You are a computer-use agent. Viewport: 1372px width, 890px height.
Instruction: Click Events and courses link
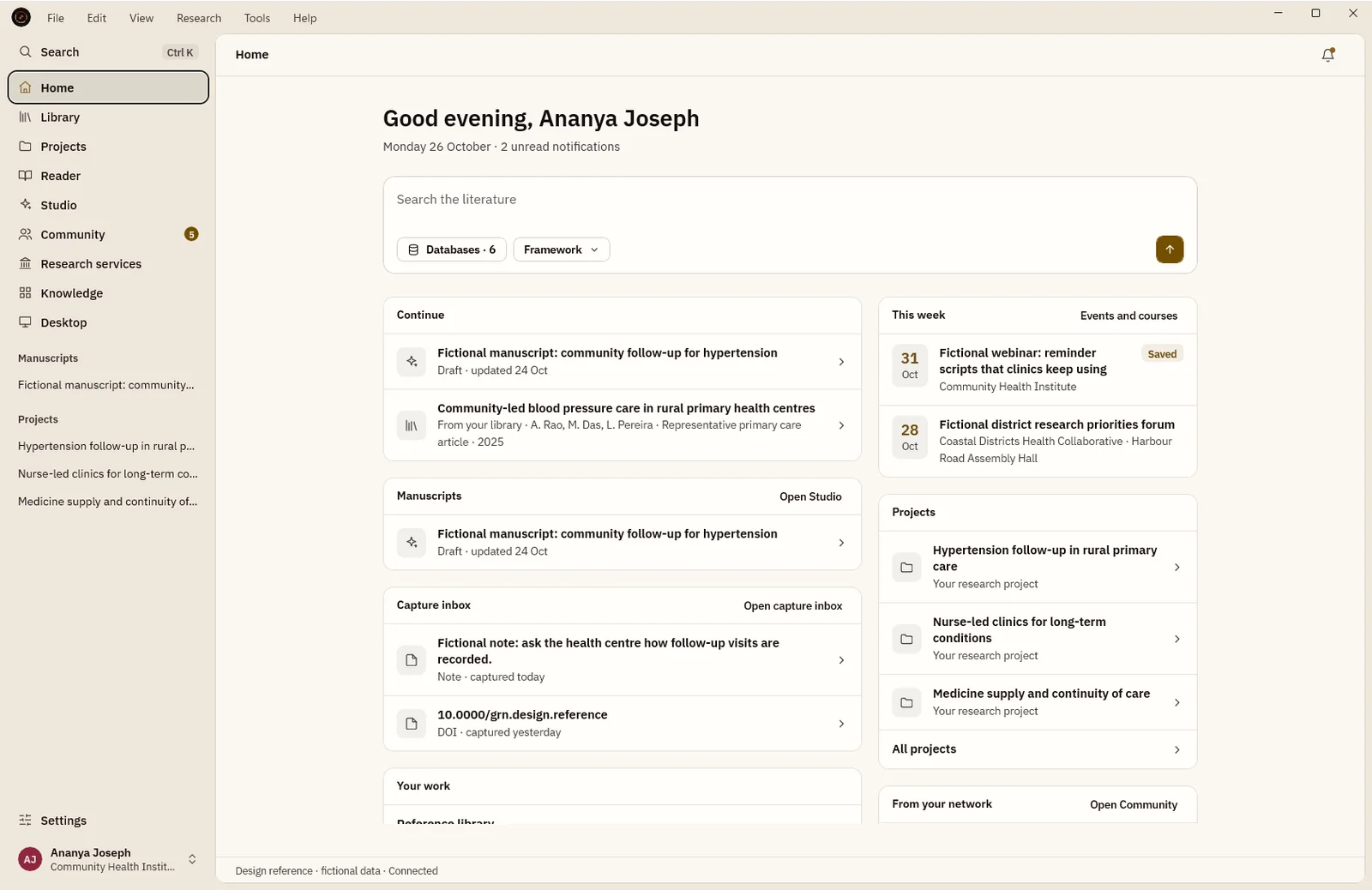(1128, 316)
